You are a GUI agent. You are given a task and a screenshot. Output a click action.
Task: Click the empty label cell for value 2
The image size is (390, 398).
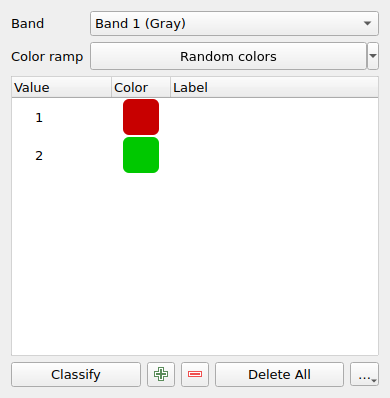[274, 155]
